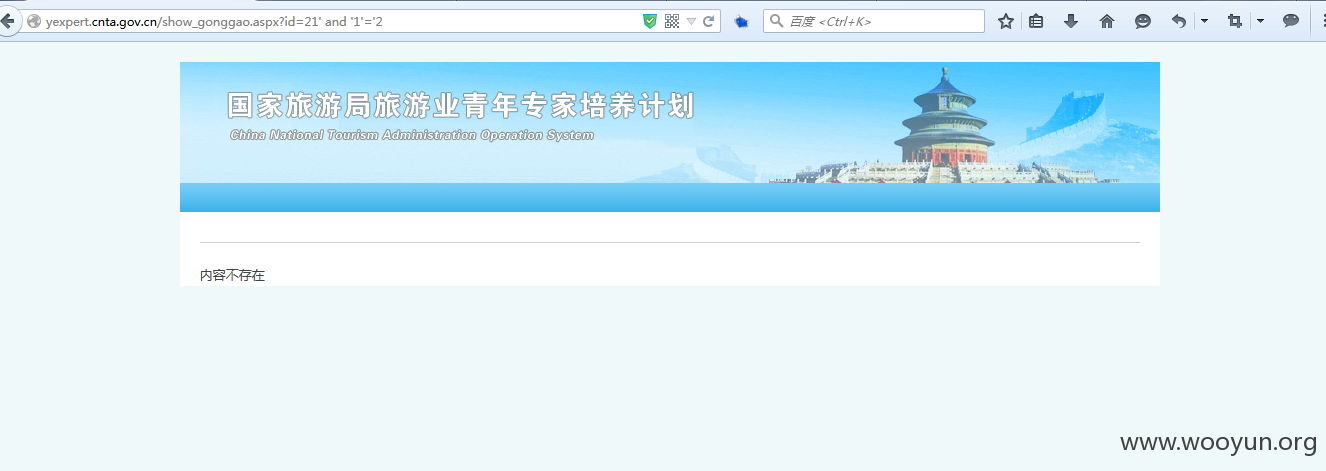Screen dimensions: 1326x471
Task: Go to the home page icon
Action: pyautogui.click(x=1107, y=21)
